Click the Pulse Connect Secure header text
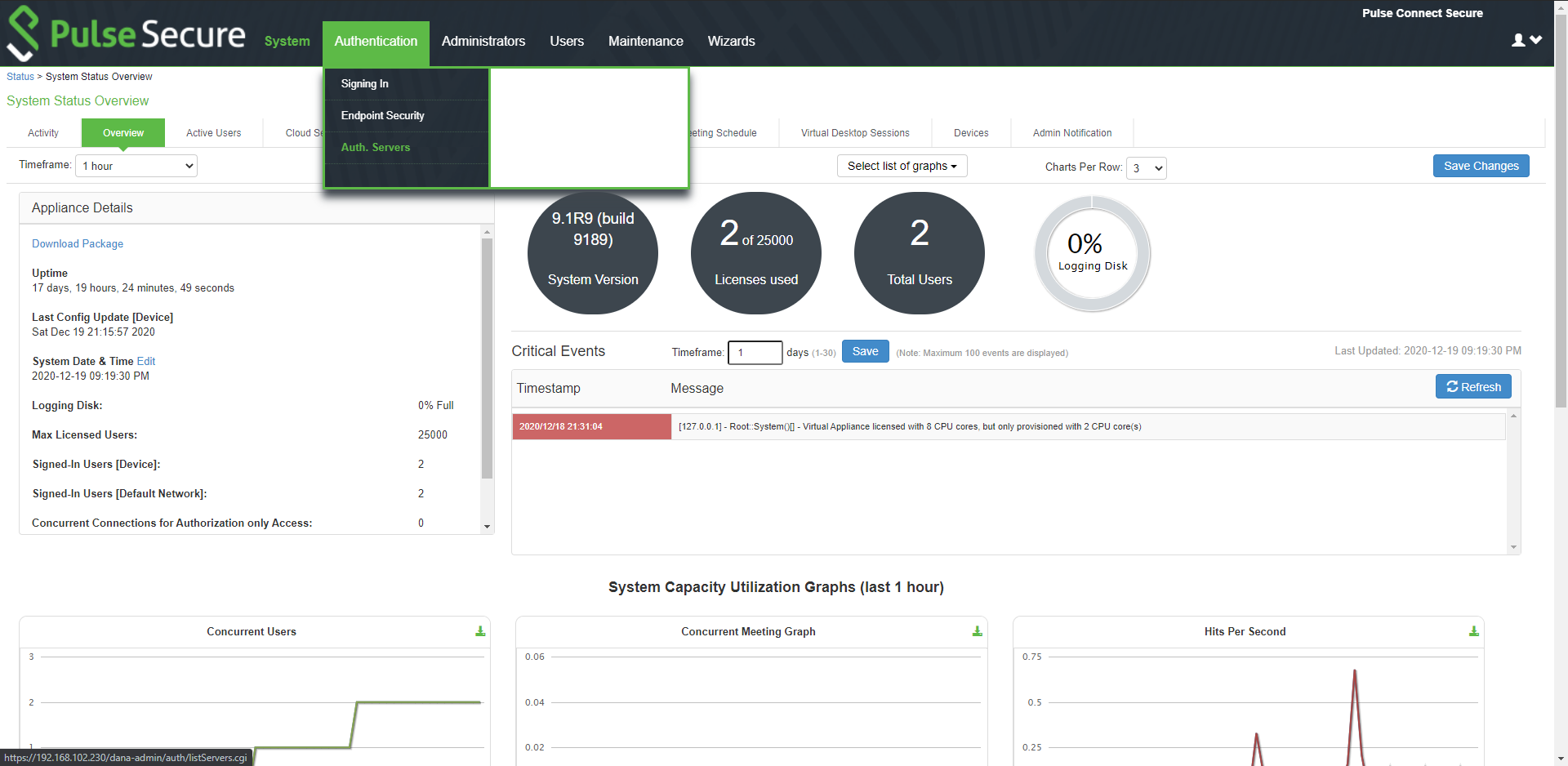This screenshot has width=1568, height=766. [1422, 13]
